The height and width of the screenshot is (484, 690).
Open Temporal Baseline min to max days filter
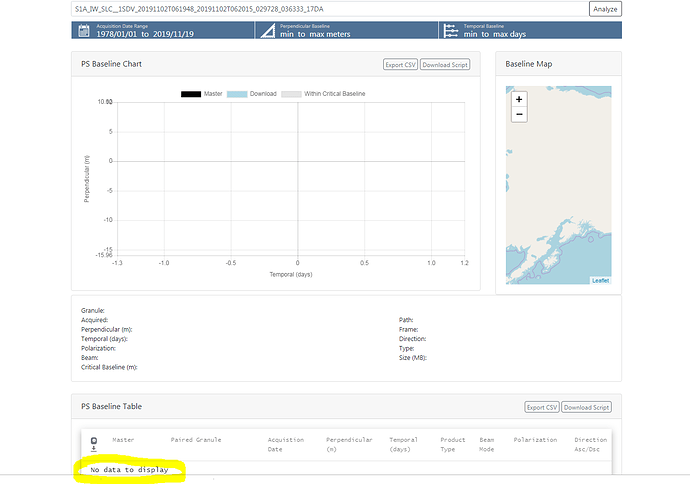495,34
